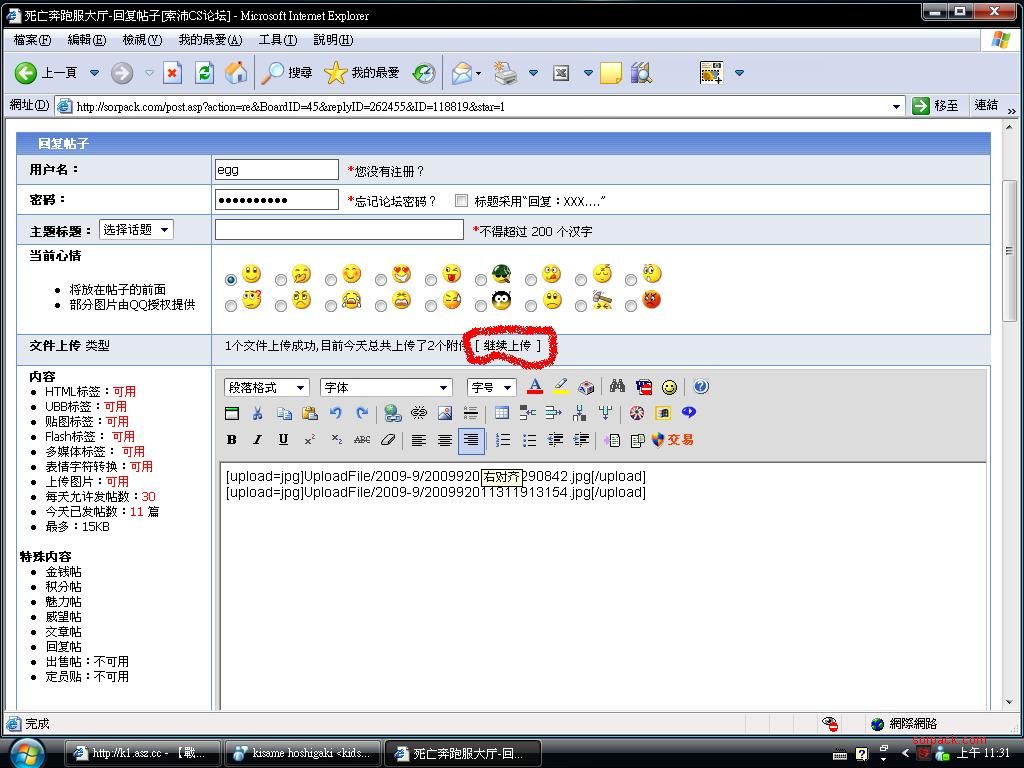1024x768 pixels.
Task: Click the font color red A swatch
Action: point(535,387)
